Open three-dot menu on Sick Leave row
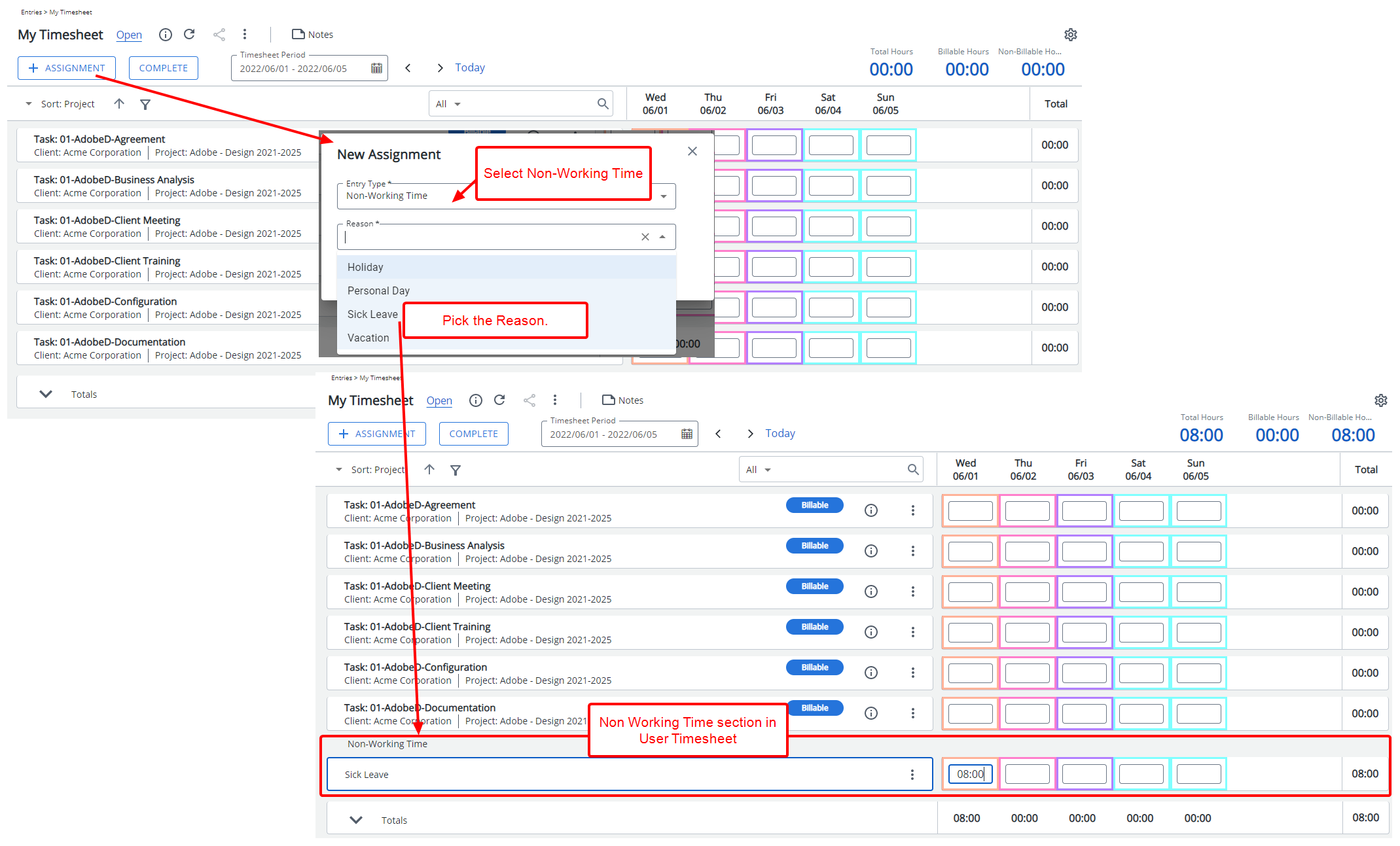The width and height of the screenshot is (1400, 846). tap(912, 775)
